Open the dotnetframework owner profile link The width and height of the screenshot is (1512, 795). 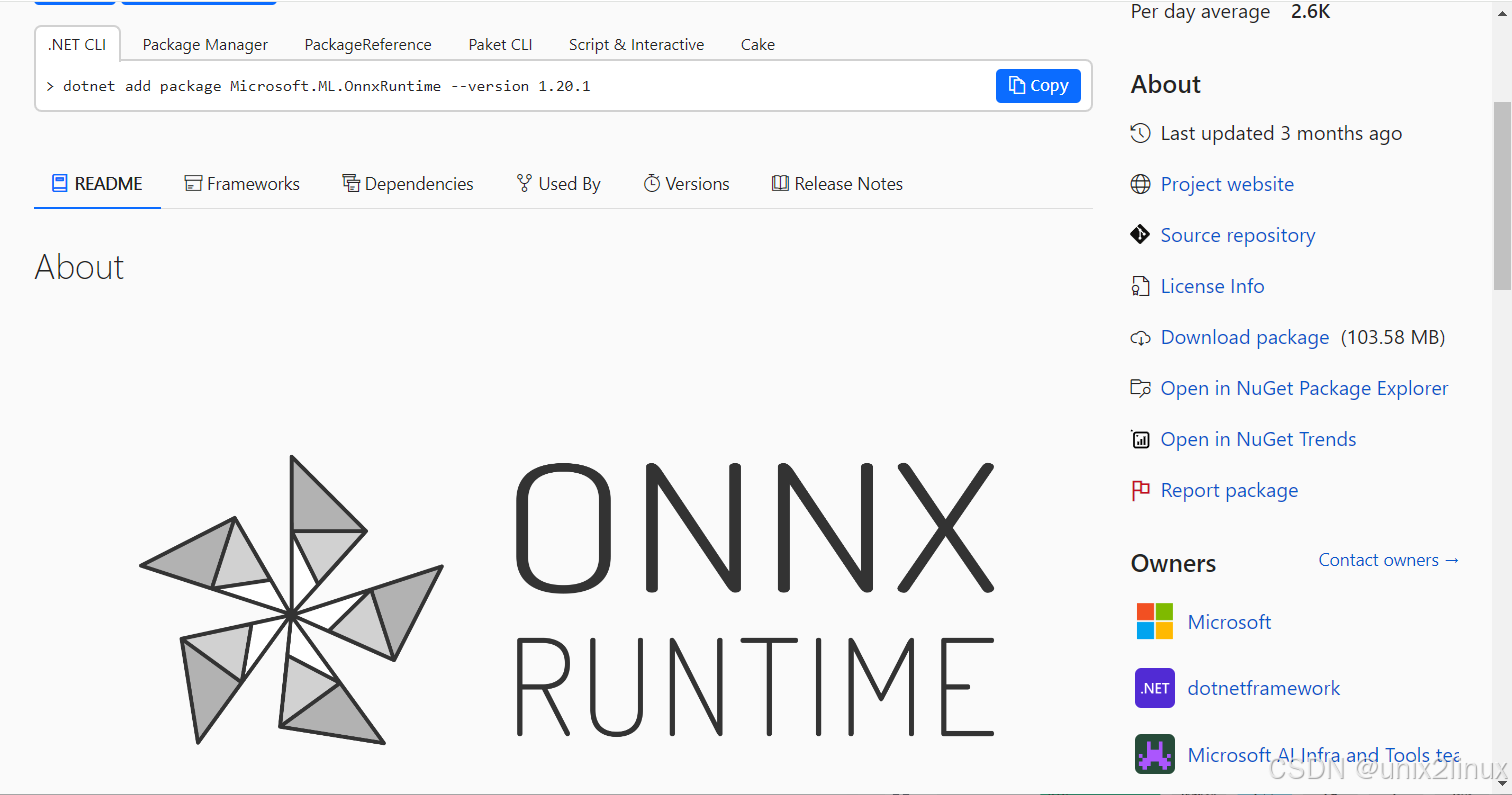click(1264, 688)
